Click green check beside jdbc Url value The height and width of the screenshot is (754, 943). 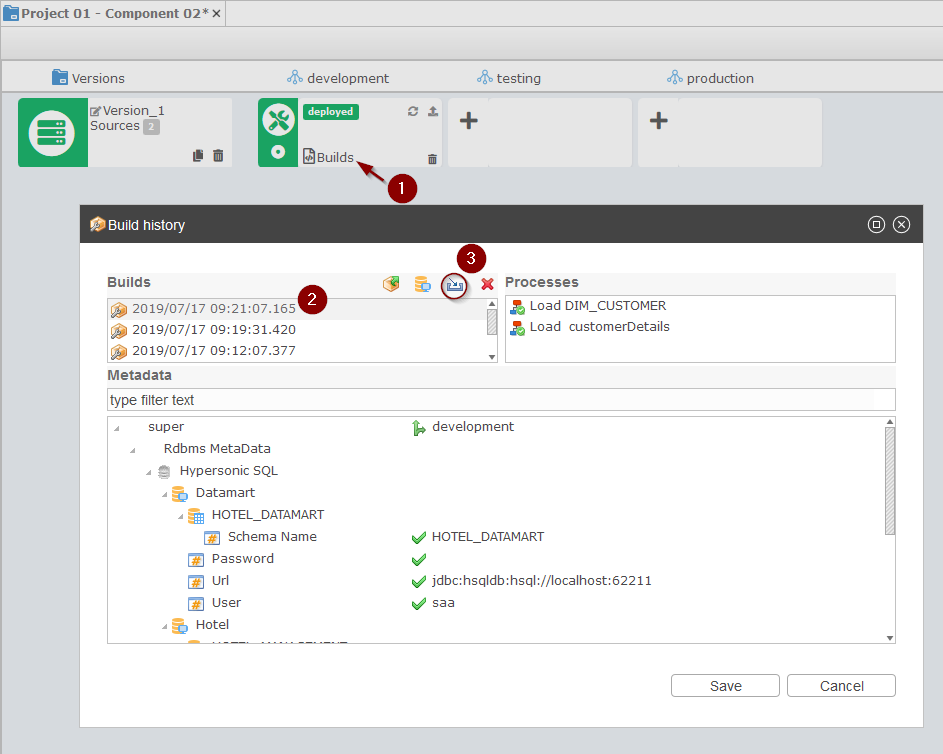[x=419, y=581]
